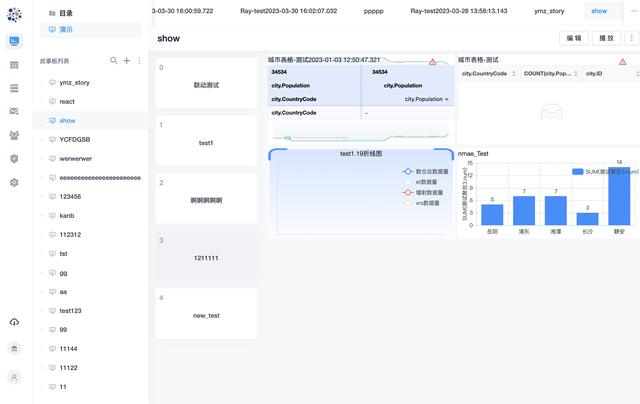The height and width of the screenshot is (404, 640).
Task: Click the nmae_Test chart title
Action: click(473, 153)
